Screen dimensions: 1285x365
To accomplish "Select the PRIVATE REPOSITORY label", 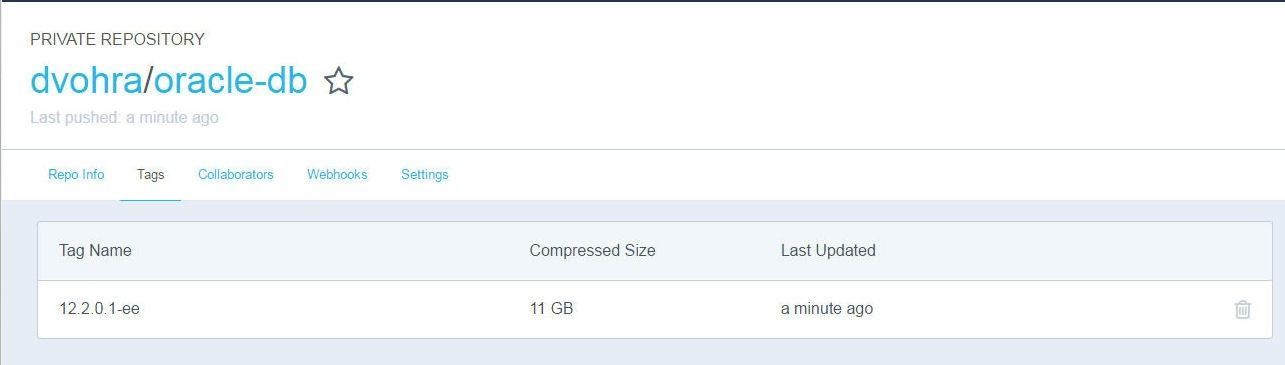I will pos(117,39).
